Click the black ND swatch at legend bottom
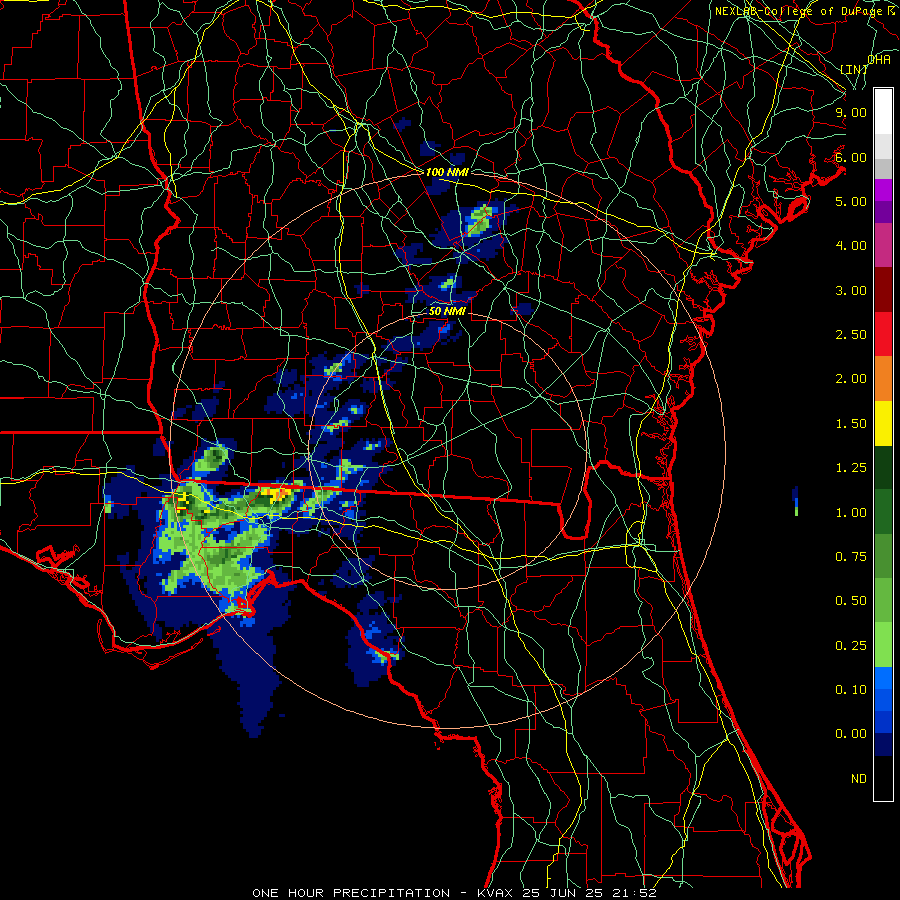Viewport: 900px width, 900px height. pos(883,778)
